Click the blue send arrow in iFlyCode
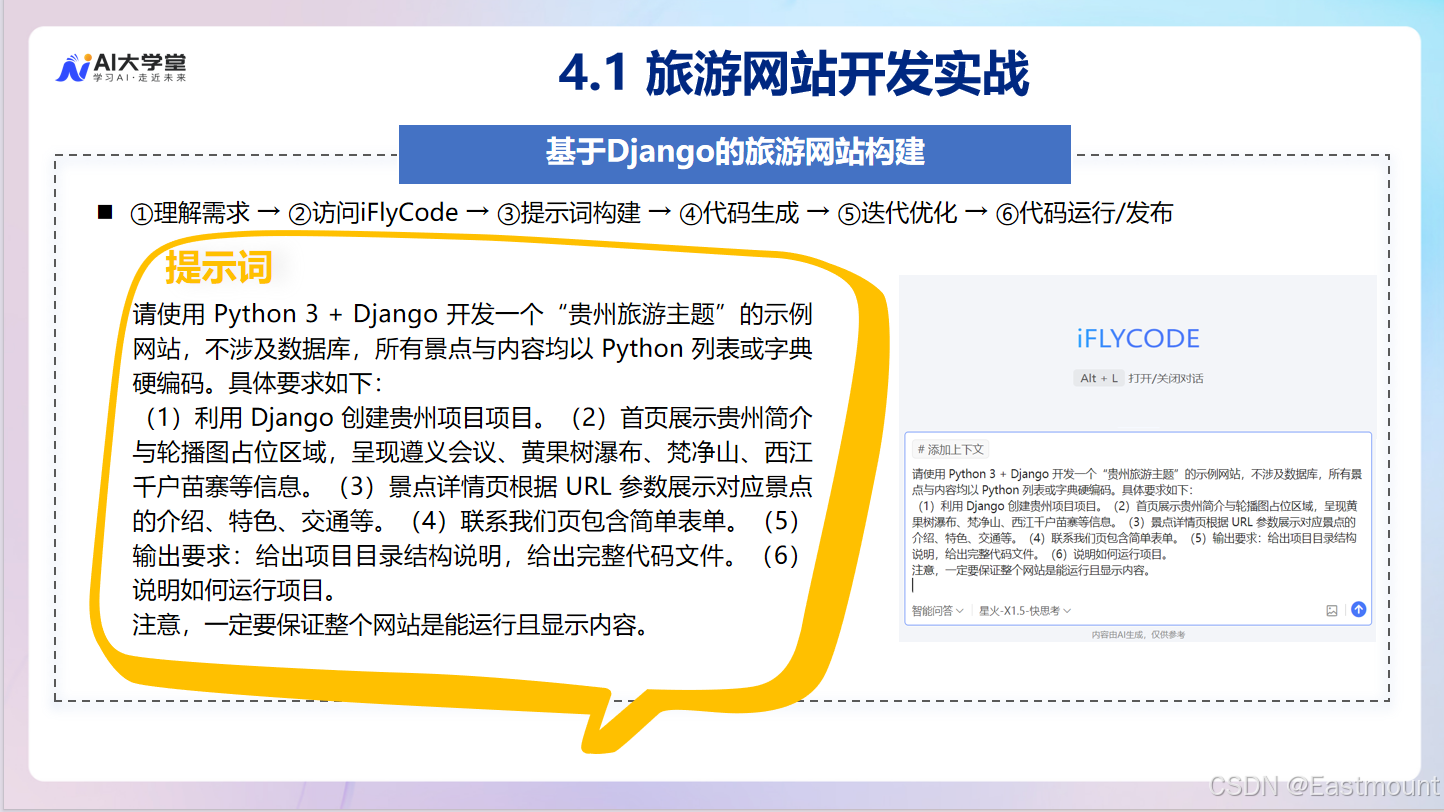Image resolution: width=1444 pixels, height=812 pixels. click(x=1358, y=610)
